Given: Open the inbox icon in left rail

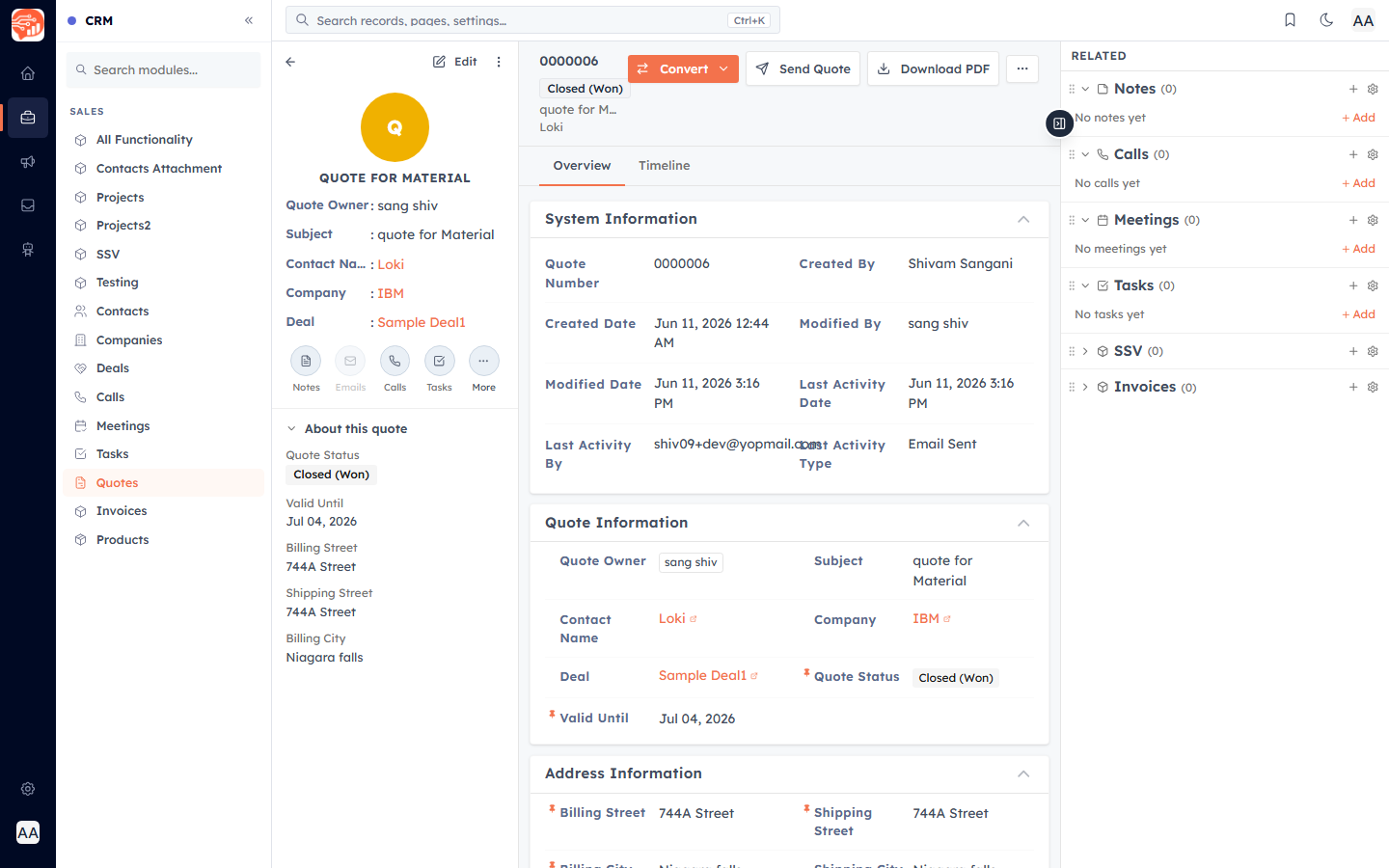Looking at the screenshot, I should (28, 205).
